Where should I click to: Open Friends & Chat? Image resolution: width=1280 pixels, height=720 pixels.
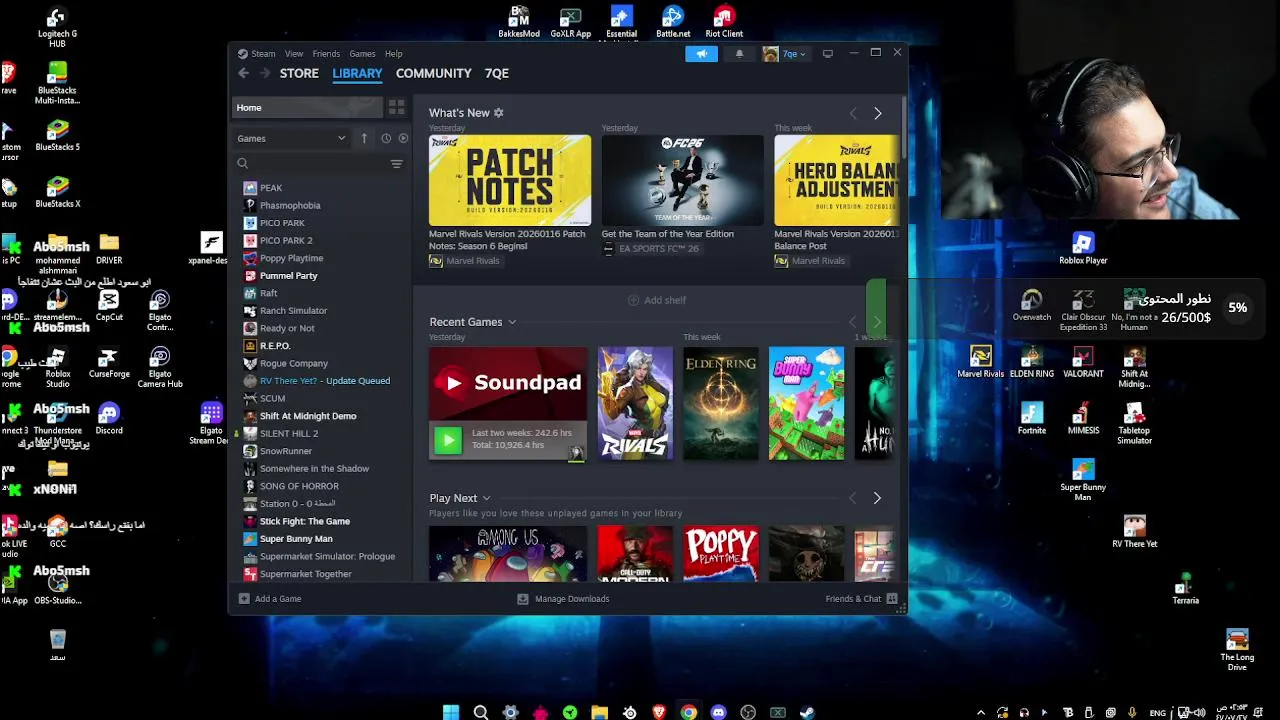click(861, 599)
